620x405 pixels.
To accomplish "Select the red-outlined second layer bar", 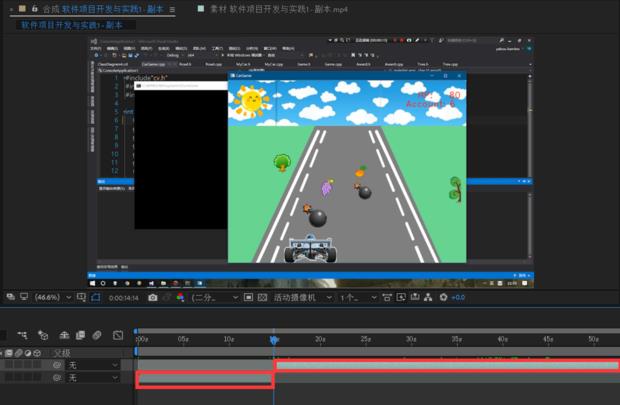I will point(204,380).
